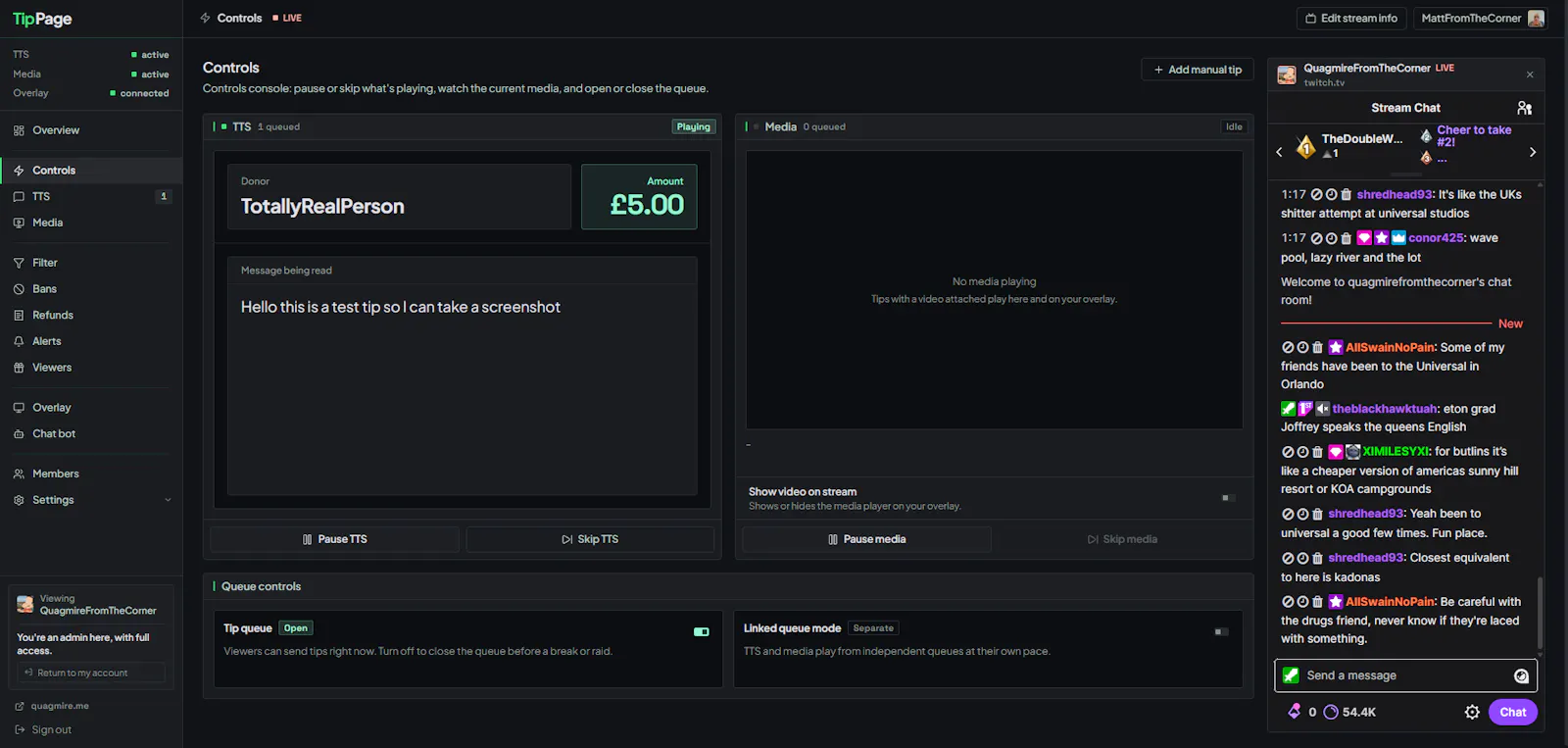Viewport: 1568px width, 748px height.
Task: Click the muted speaker badge beside theblackhawktuah
Action: pos(1322,409)
